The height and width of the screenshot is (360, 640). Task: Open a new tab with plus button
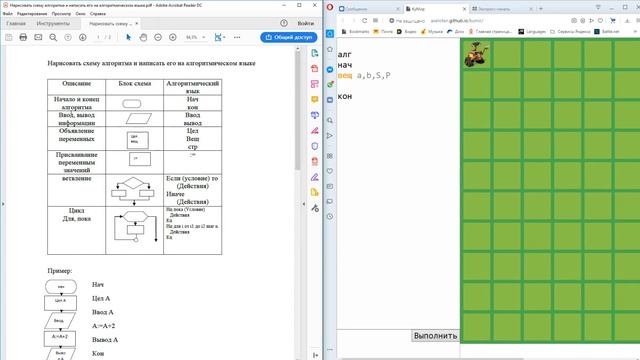click(x=541, y=9)
